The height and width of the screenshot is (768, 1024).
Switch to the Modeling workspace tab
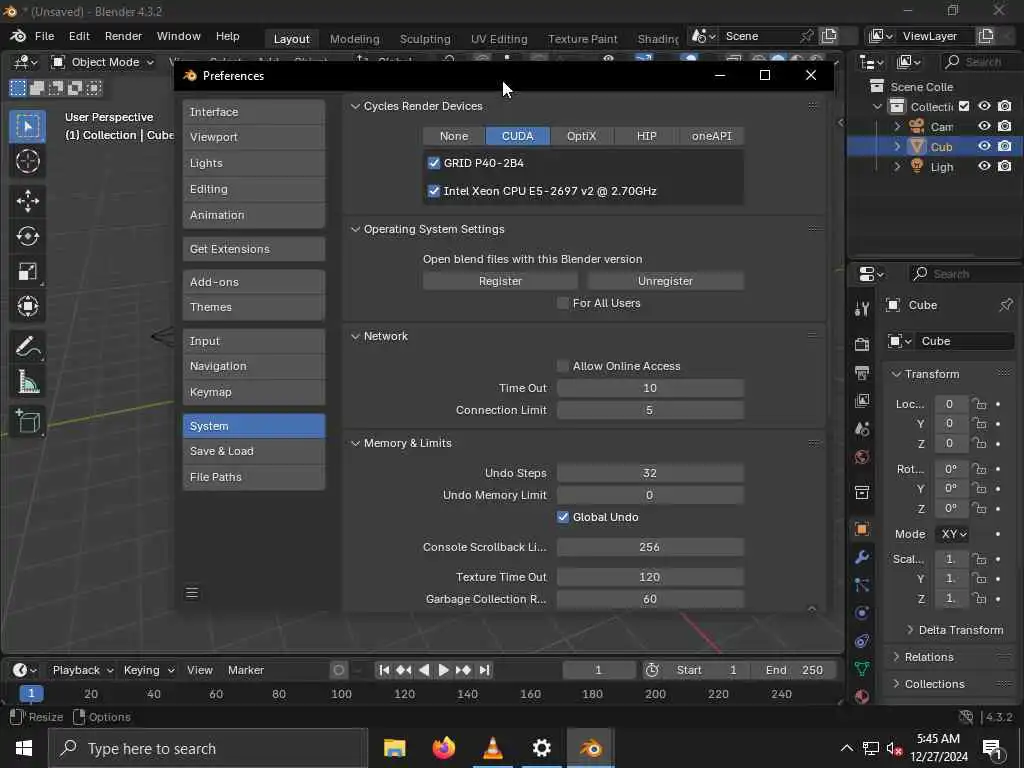pyautogui.click(x=355, y=39)
